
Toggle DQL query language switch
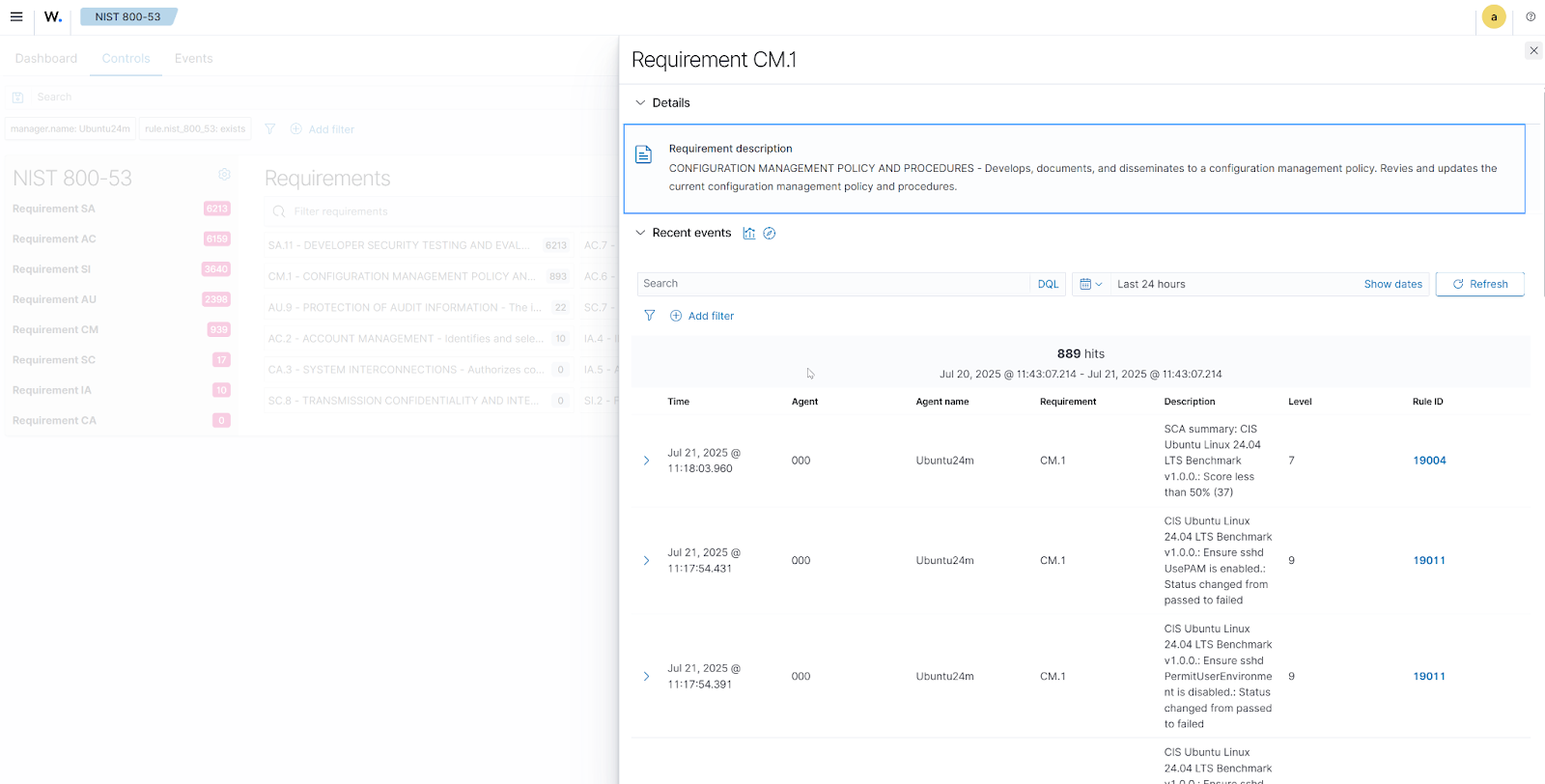tap(1048, 284)
